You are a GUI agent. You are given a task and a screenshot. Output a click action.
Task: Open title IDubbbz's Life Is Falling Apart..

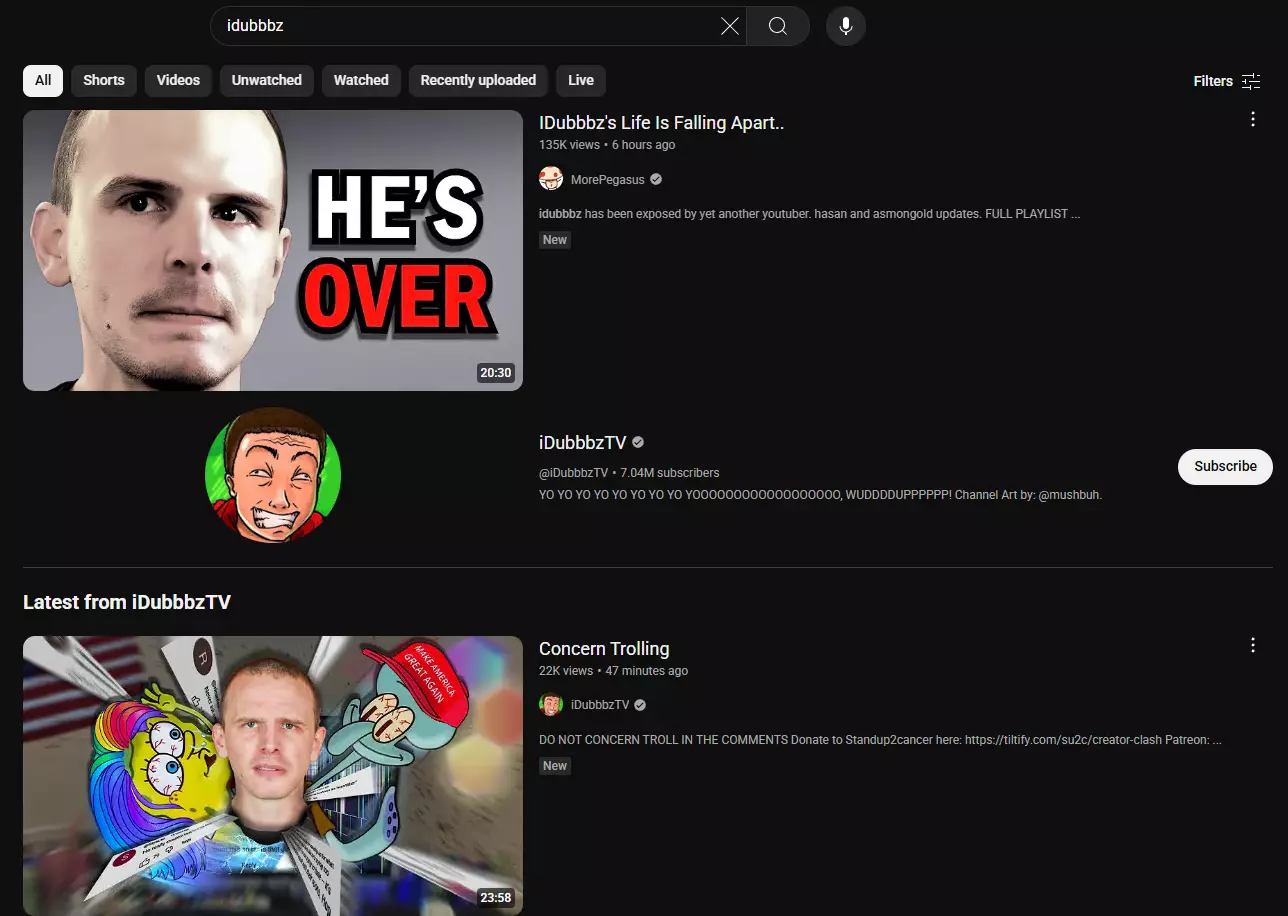(x=661, y=123)
